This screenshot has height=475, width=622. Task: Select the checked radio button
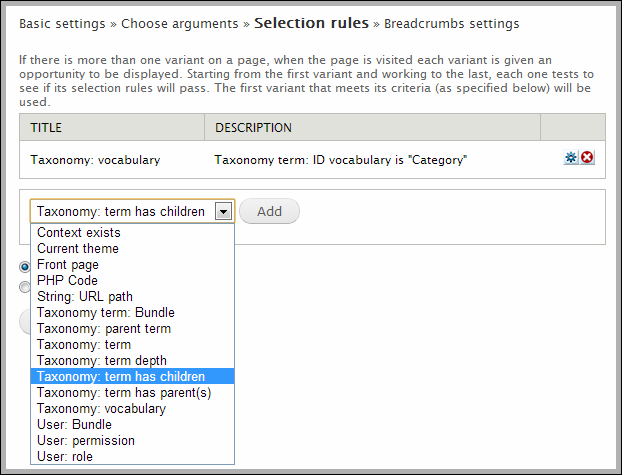pyautogui.click(x=25, y=267)
